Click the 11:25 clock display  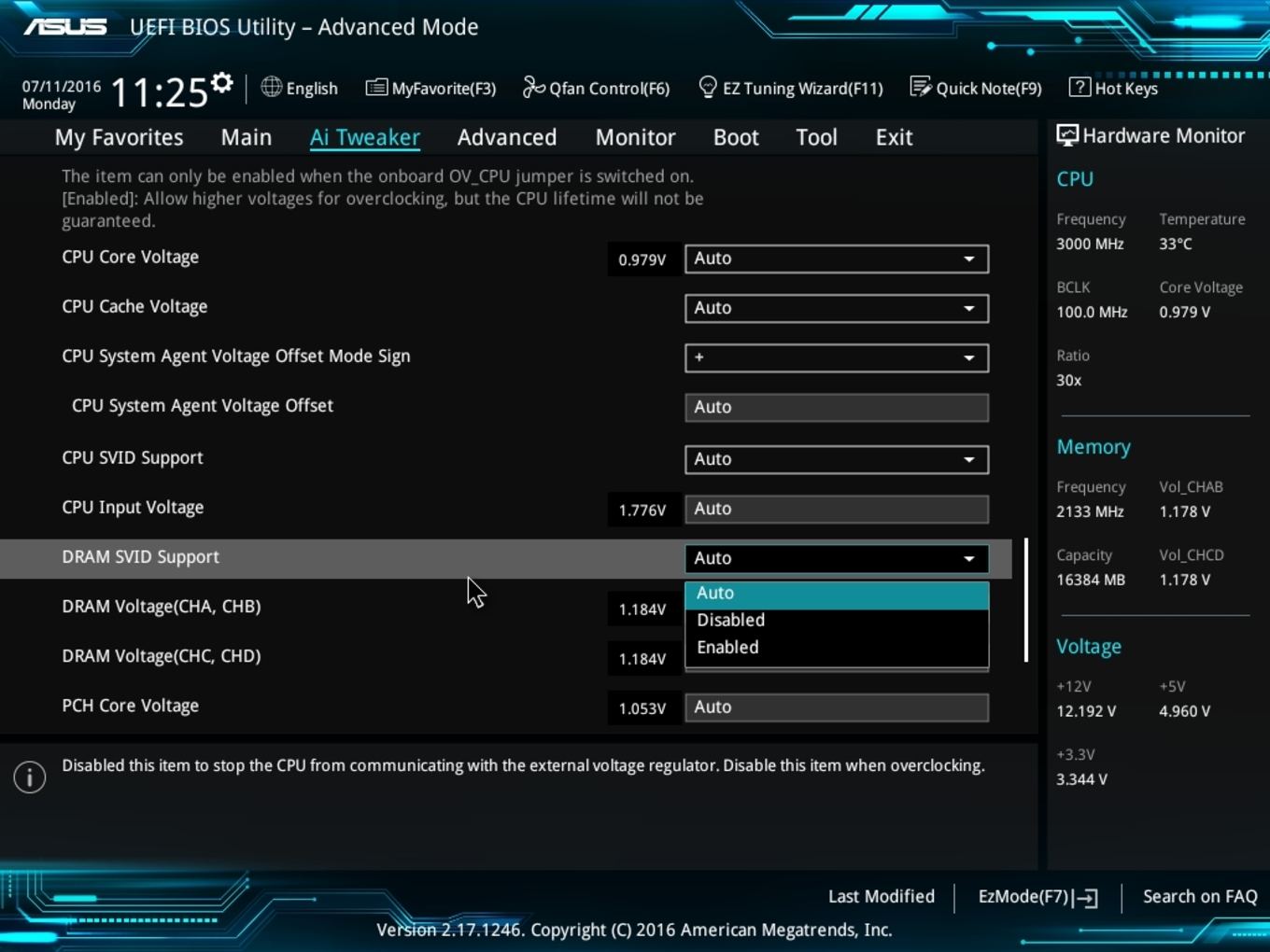tap(159, 92)
